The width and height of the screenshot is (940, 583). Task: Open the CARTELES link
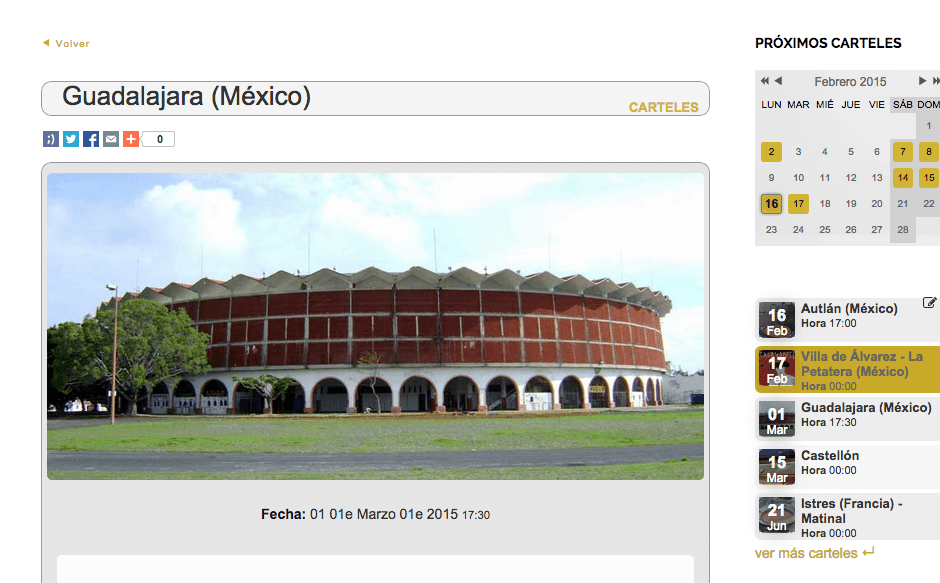(x=663, y=107)
